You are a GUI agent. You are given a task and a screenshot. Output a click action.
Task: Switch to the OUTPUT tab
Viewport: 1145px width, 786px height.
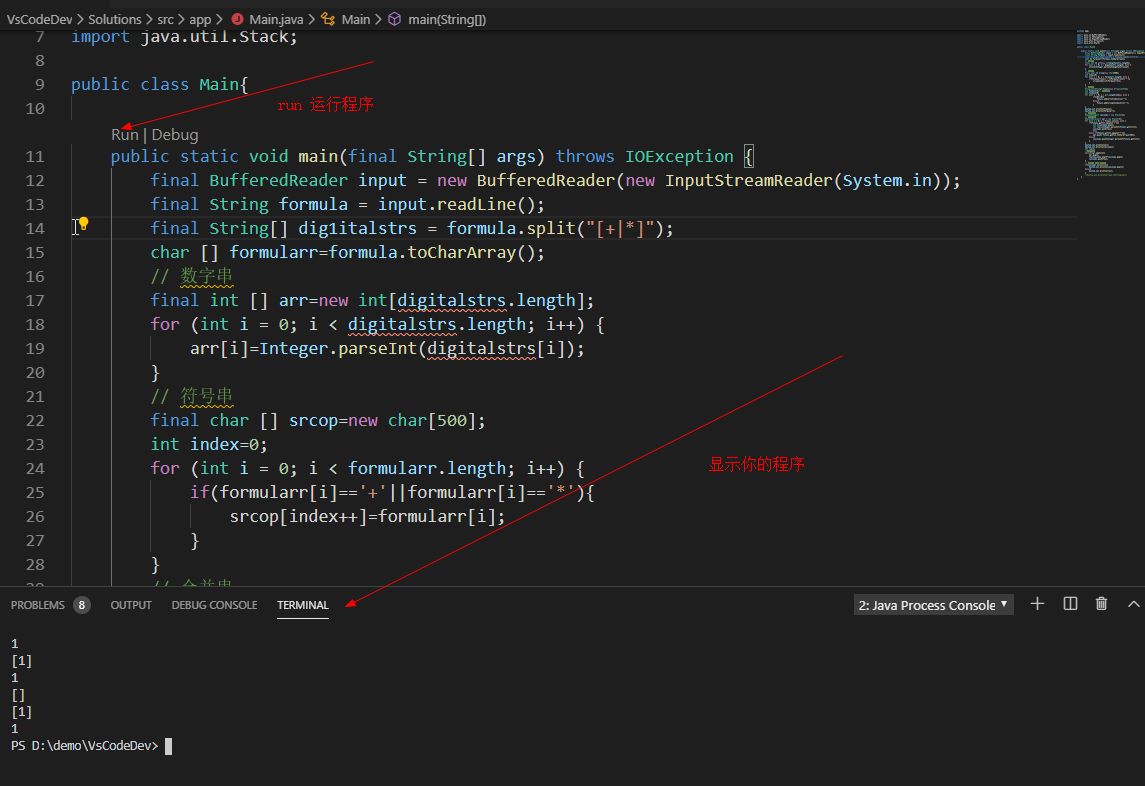(x=130, y=605)
